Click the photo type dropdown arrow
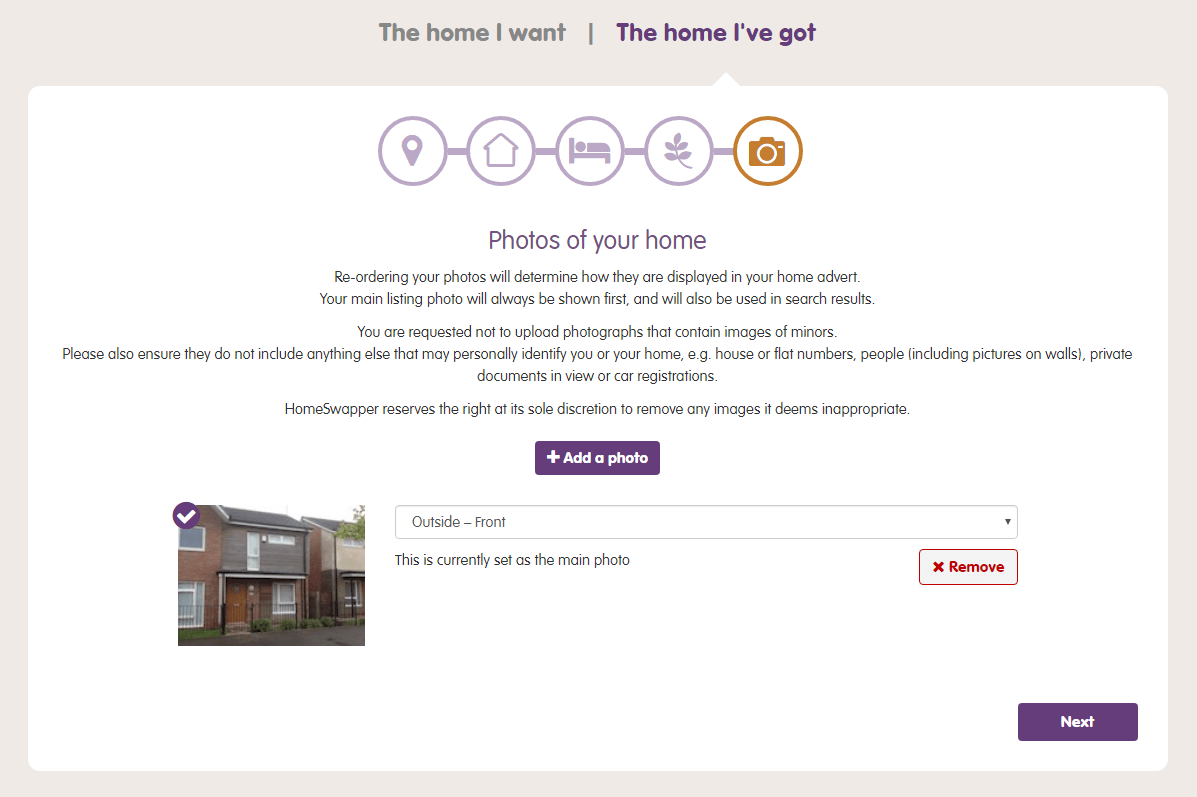 (x=1007, y=522)
